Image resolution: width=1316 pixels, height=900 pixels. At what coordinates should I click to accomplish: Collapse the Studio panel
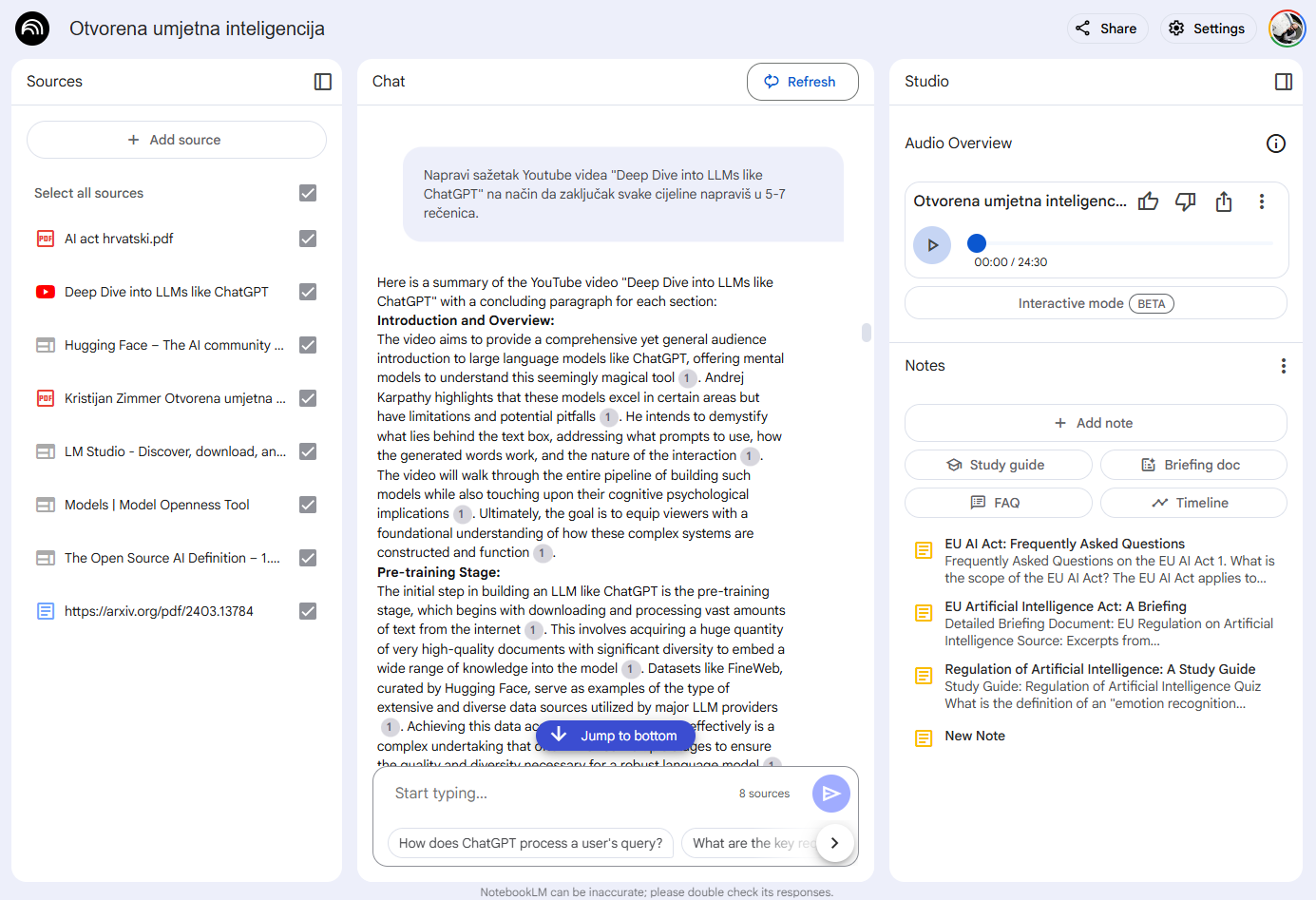tap(1283, 82)
